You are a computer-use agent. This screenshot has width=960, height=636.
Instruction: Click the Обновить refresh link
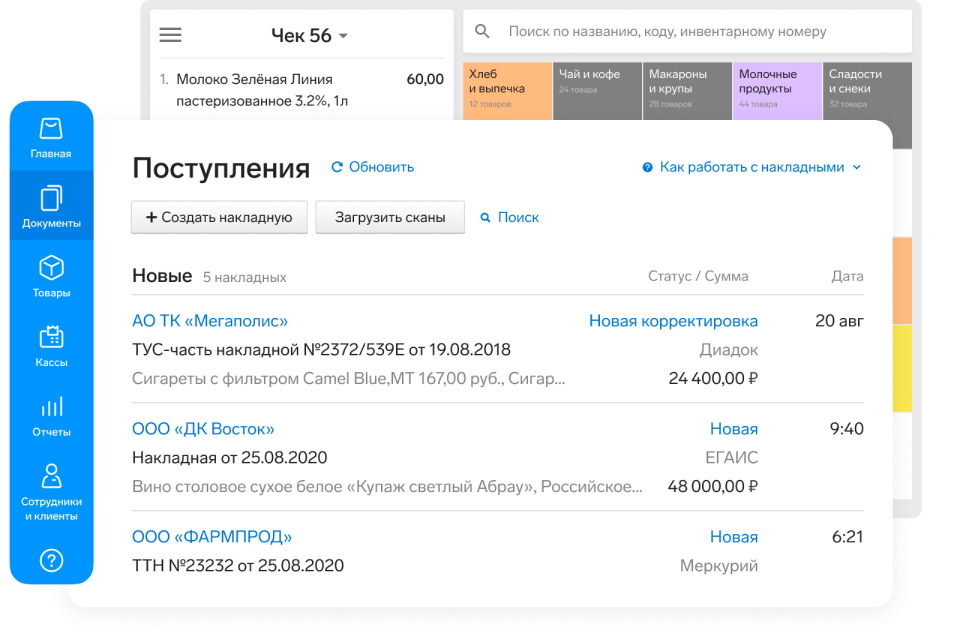coord(372,167)
